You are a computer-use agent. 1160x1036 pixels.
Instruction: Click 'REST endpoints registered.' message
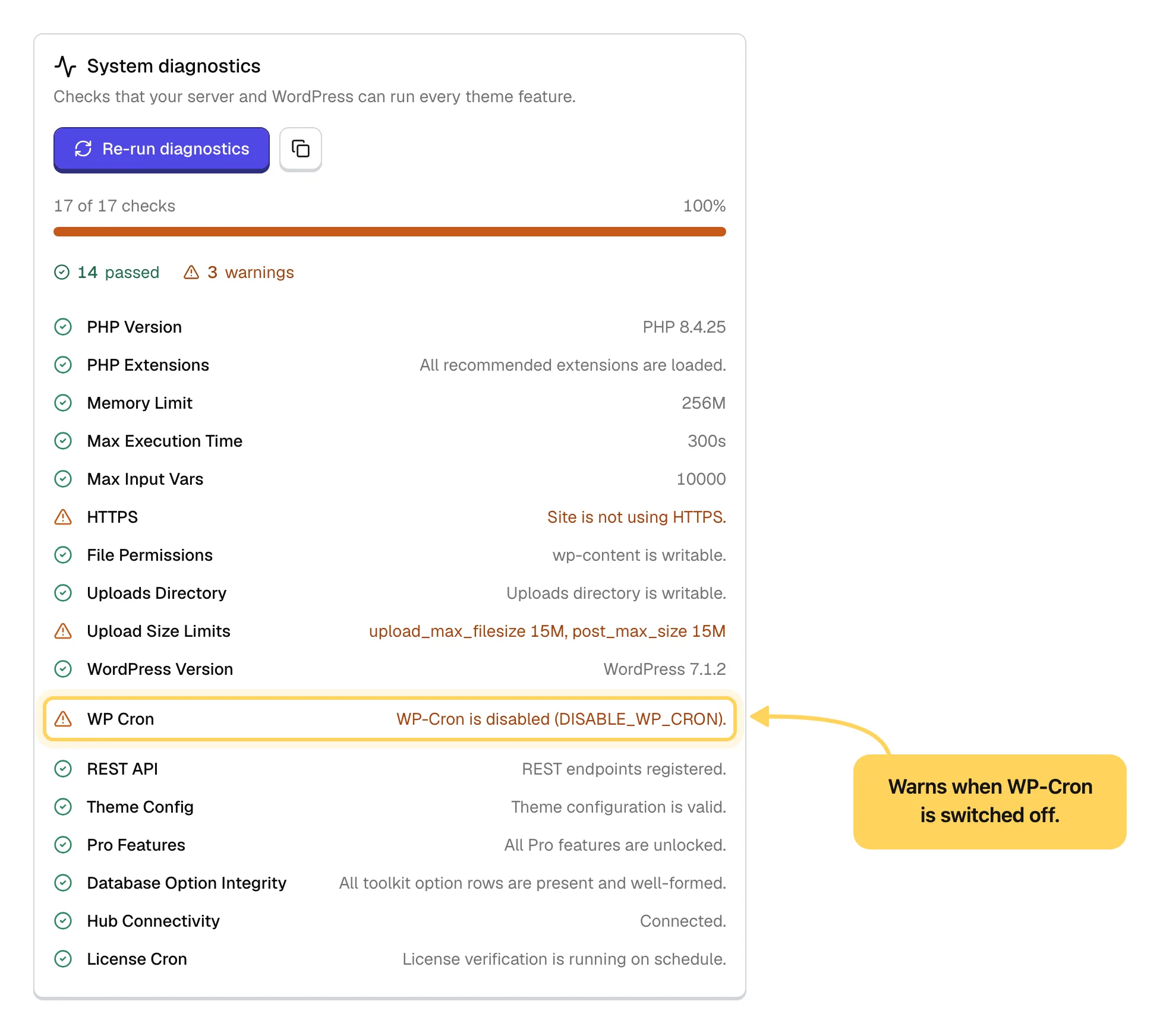pyautogui.click(x=624, y=769)
